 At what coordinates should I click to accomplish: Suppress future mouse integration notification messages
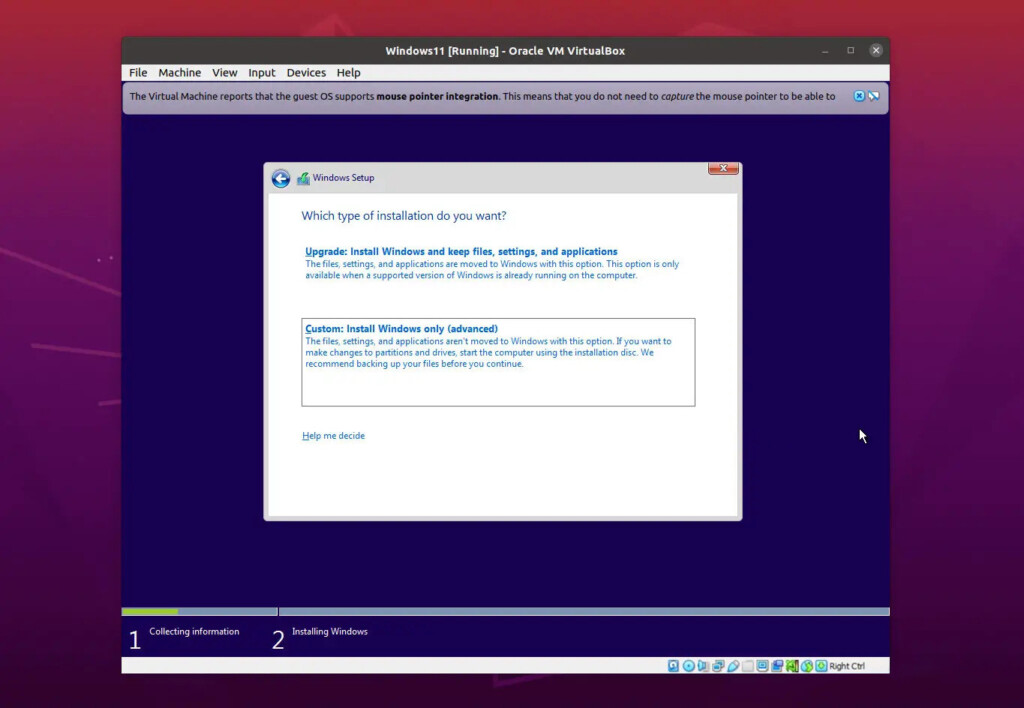(x=874, y=96)
